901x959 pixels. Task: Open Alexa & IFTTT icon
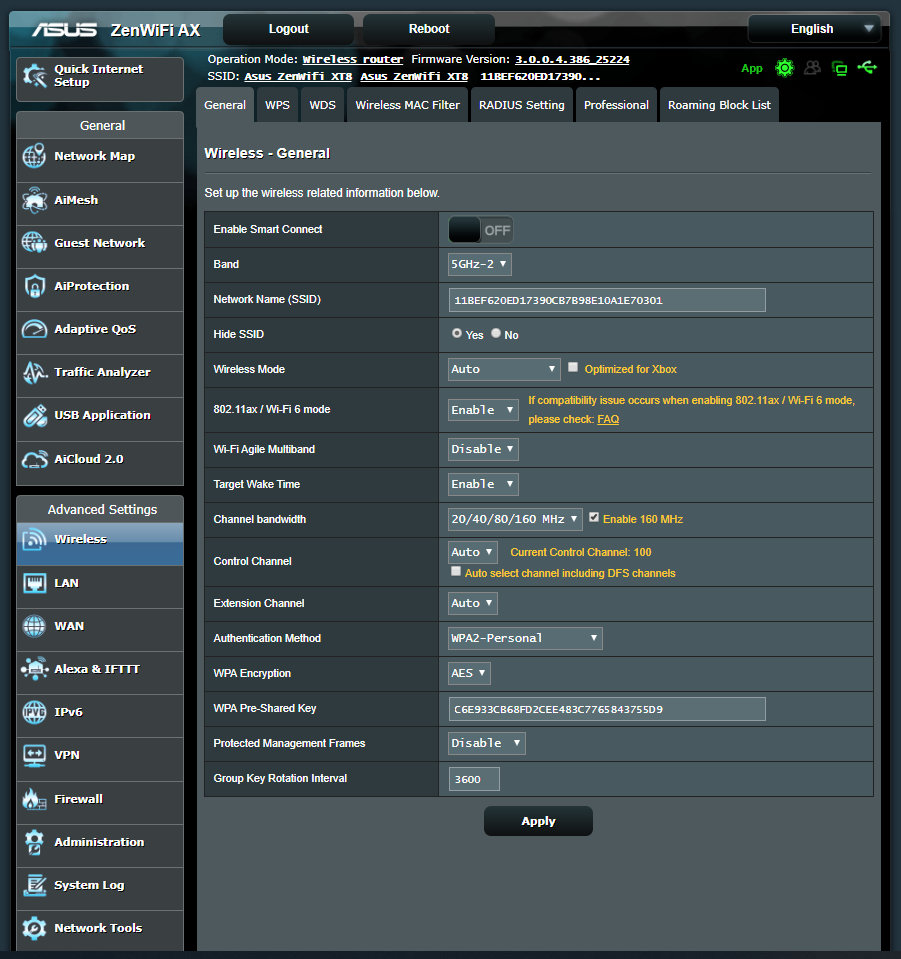click(x=34, y=669)
